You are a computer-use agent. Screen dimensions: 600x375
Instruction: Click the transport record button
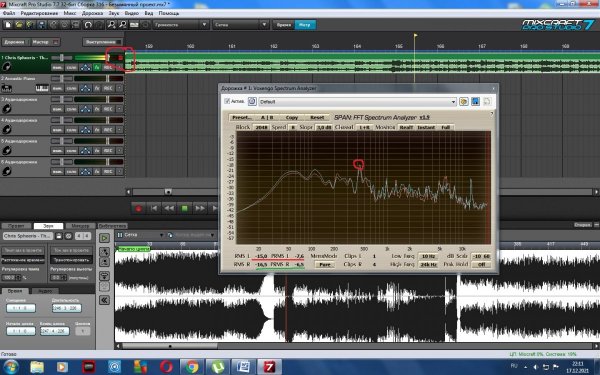[139, 209]
